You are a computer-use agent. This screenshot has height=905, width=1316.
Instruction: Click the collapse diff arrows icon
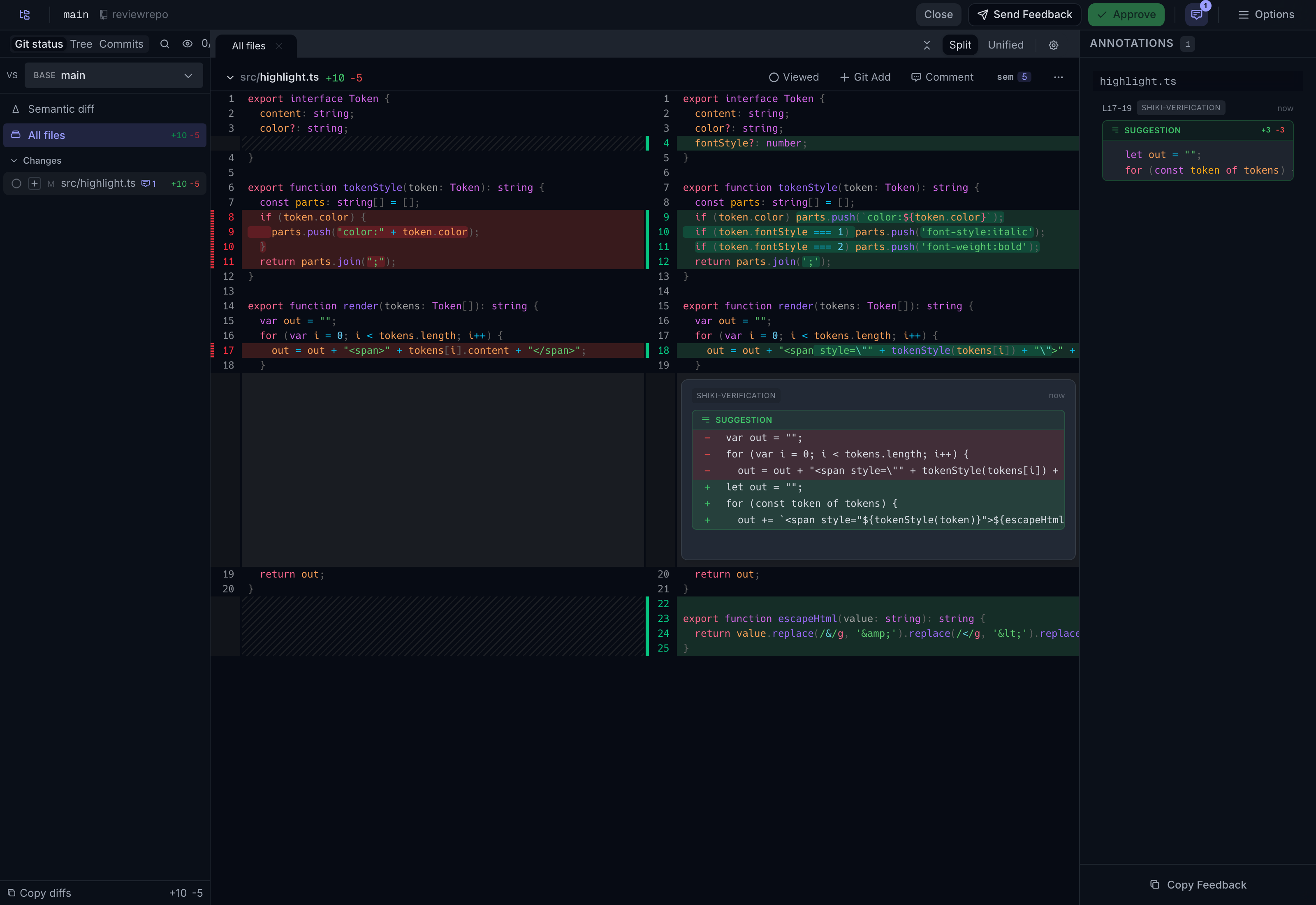pyautogui.click(x=927, y=45)
